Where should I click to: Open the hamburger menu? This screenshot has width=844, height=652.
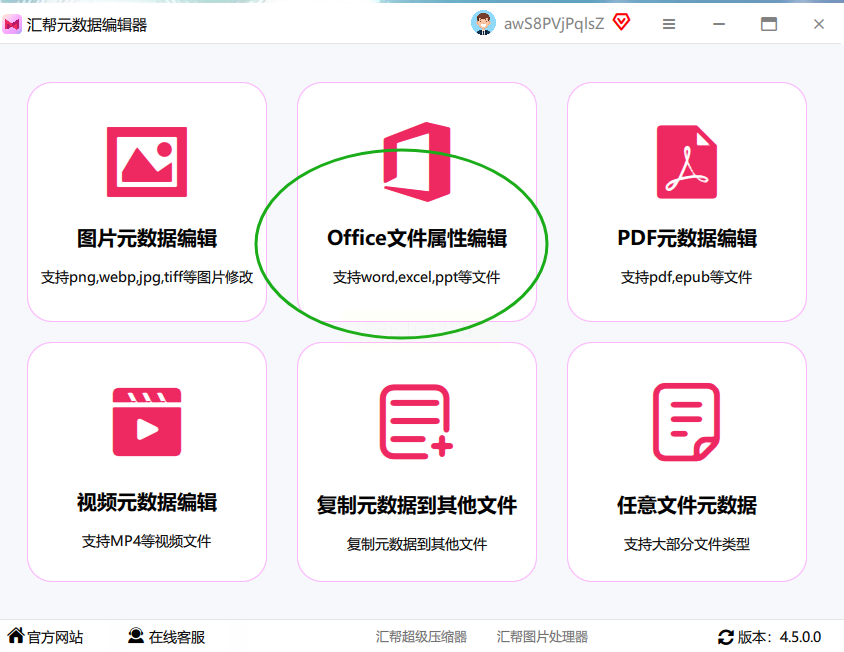tap(669, 24)
